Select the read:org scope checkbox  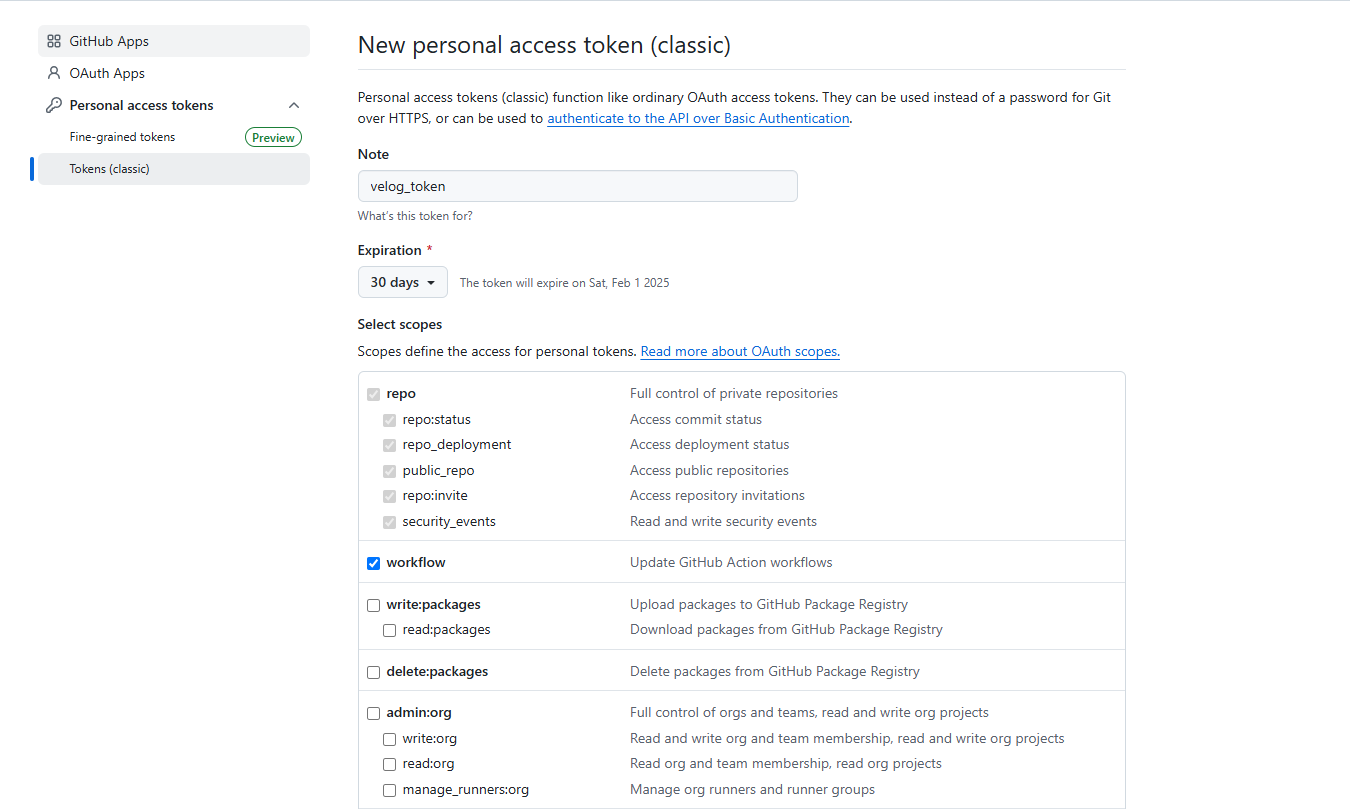point(389,764)
